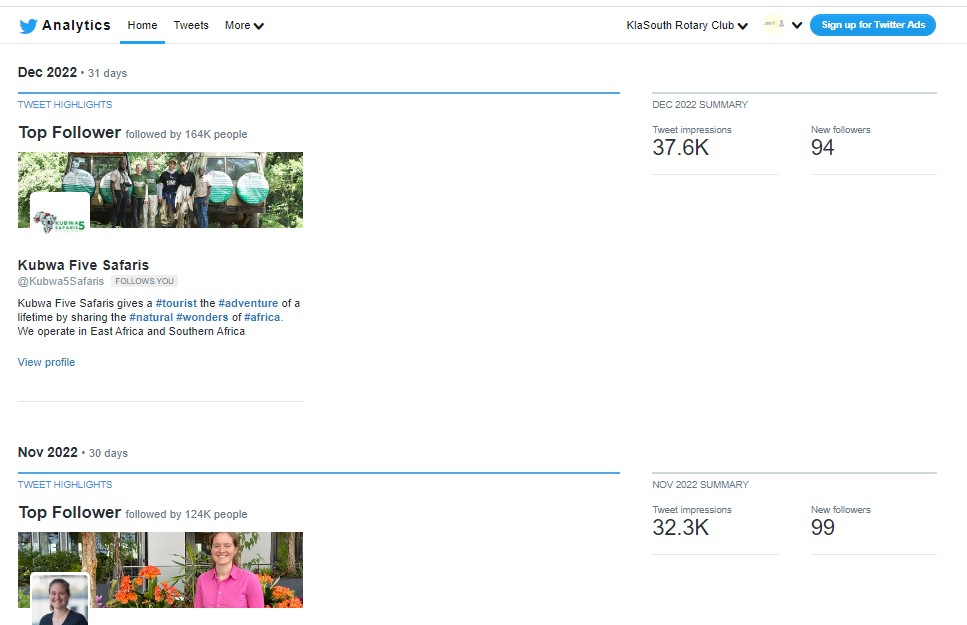Open KlaSouth Rotary Club account dropdown
Image resolution: width=967 pixels, height=625 pixels.
pyautogui.click(x=687, y=25)
